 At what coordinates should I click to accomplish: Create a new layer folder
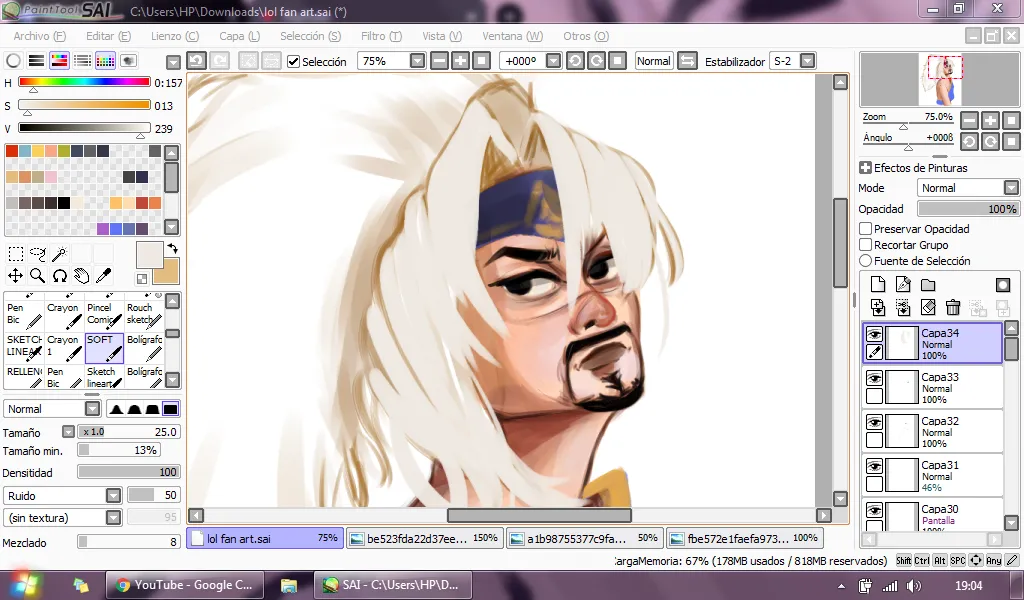click(928, 285)
